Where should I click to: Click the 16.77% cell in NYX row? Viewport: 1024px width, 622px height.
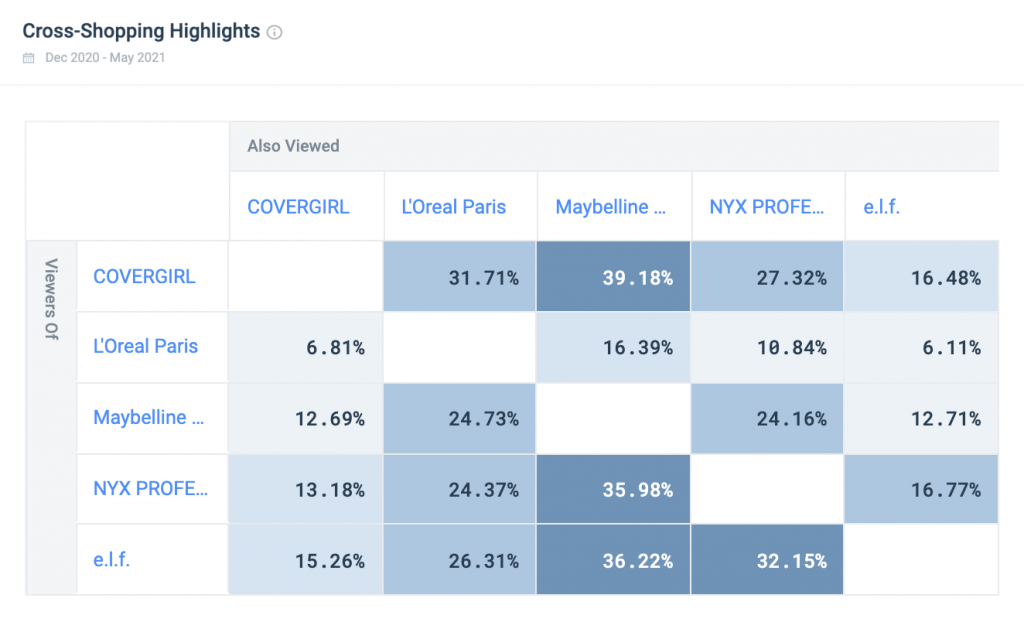[921, 489]
